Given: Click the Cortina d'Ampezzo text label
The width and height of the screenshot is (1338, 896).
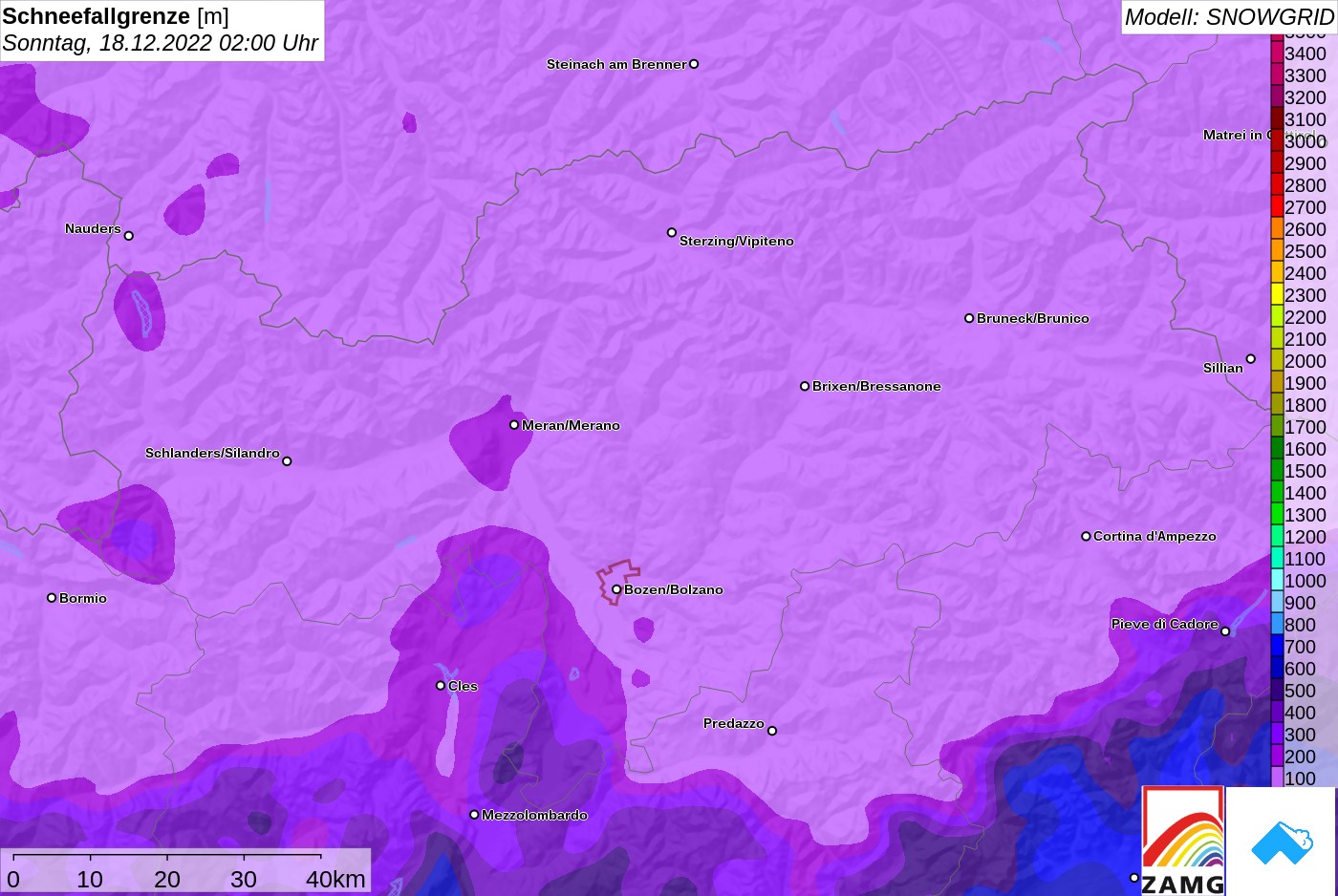Looking at the screenshot, I should (1155, 536).
